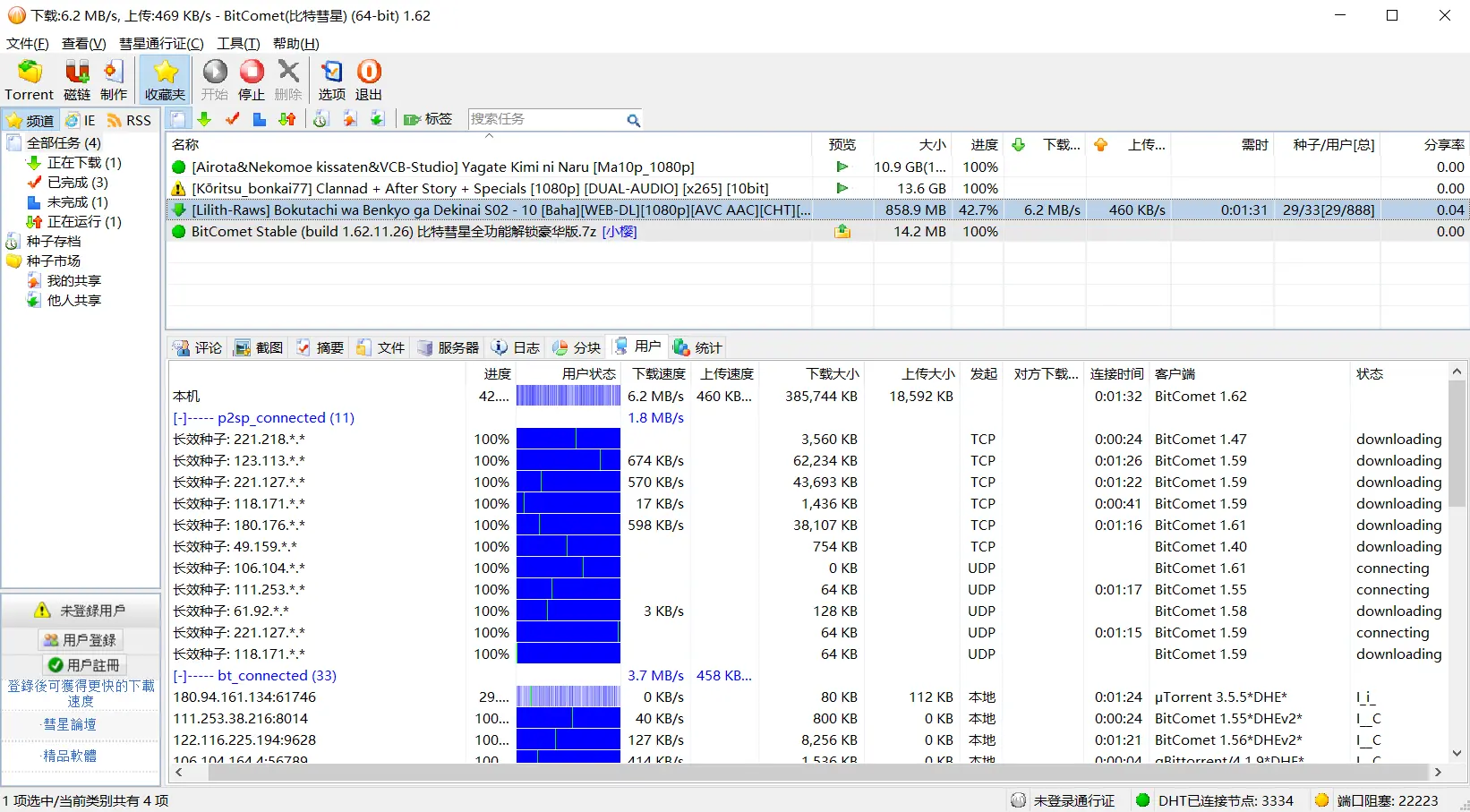Viewport: 1470px width, 812px height.
Task: Switch to the RSS tab
Action: pos(130,120)
